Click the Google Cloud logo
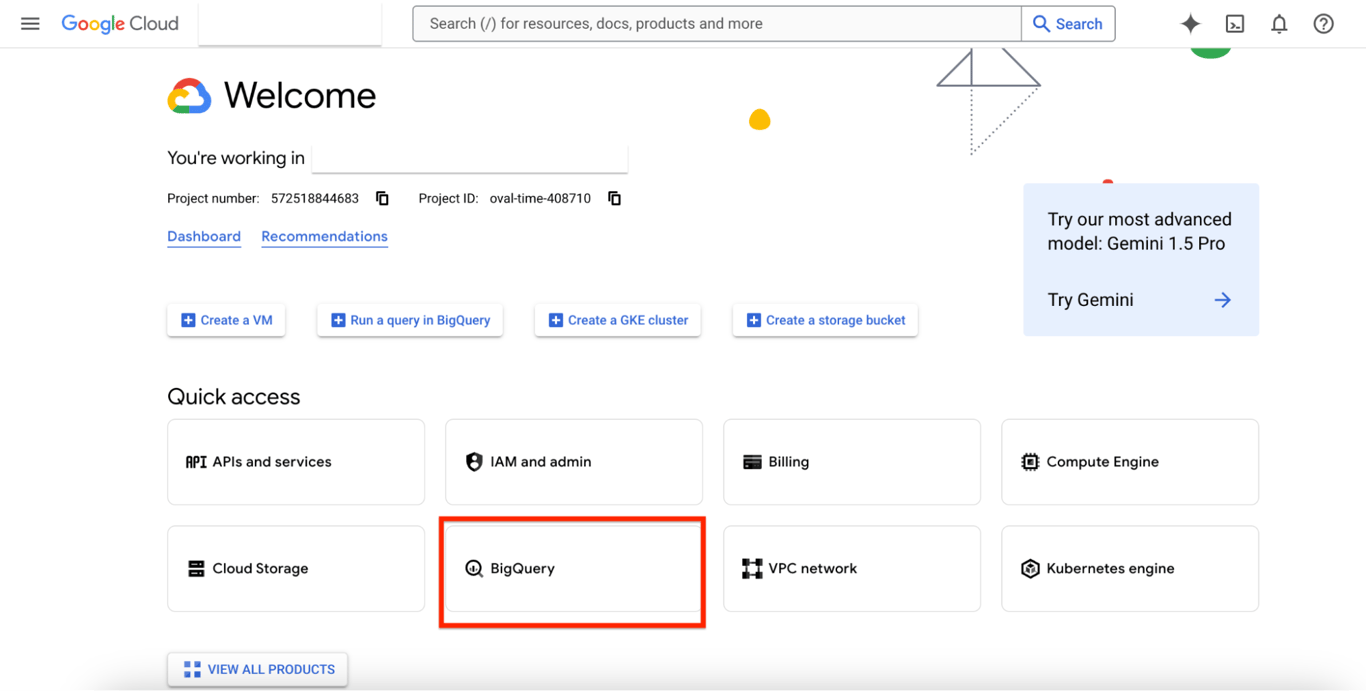The width and height of the screenshot is (1366, 691). click(120, 24)
